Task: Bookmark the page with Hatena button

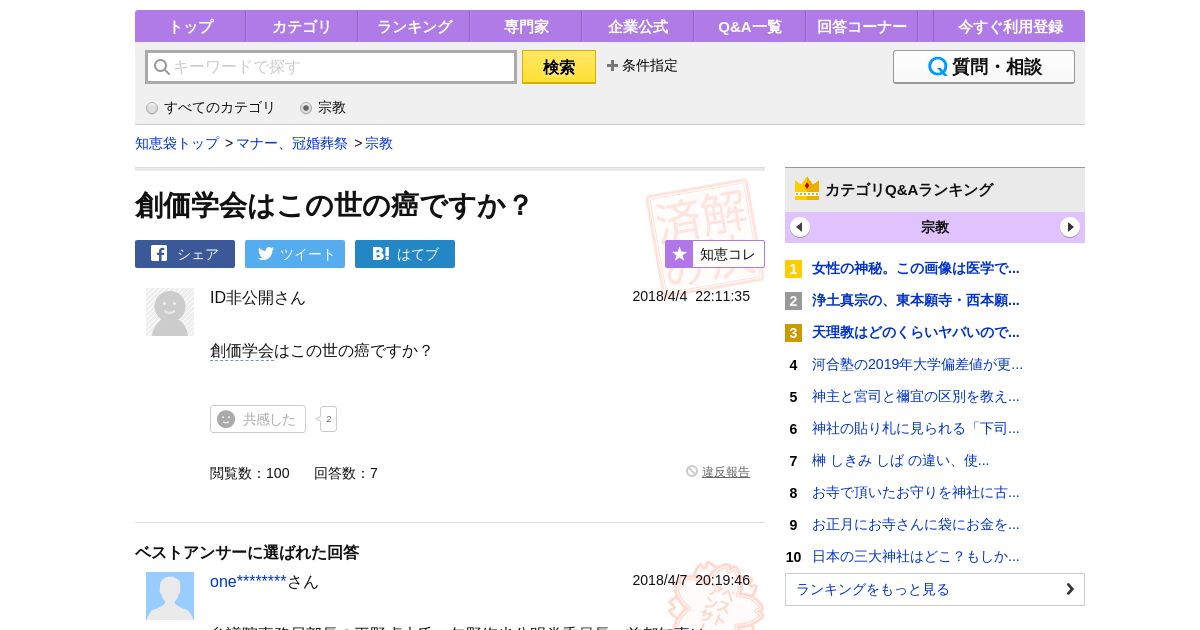Action: tap(405, 254)
